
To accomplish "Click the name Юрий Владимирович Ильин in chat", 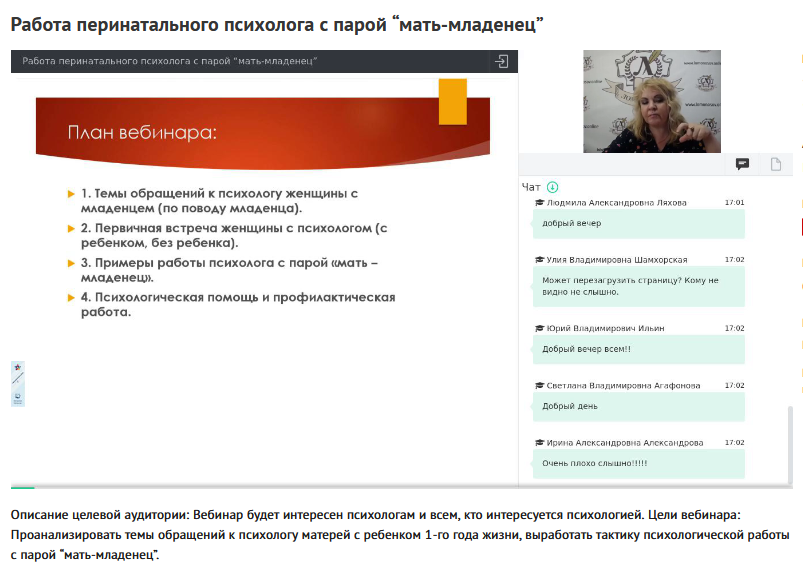I will point(605,328).
